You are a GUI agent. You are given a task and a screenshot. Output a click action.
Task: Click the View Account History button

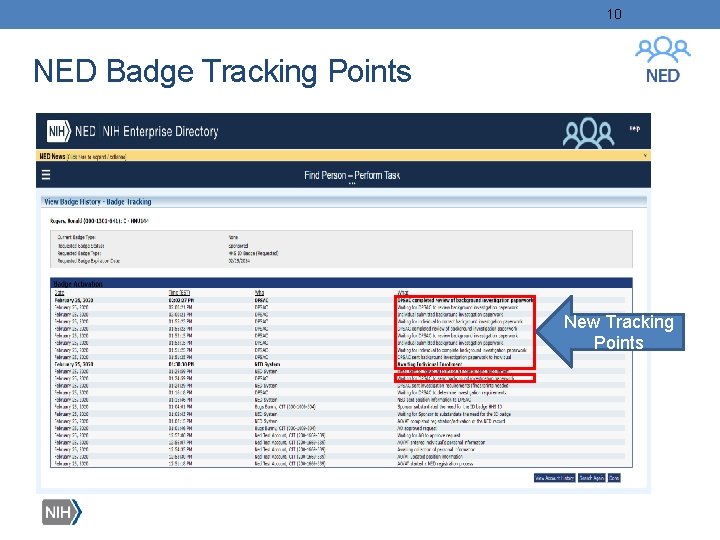point(555,478)
